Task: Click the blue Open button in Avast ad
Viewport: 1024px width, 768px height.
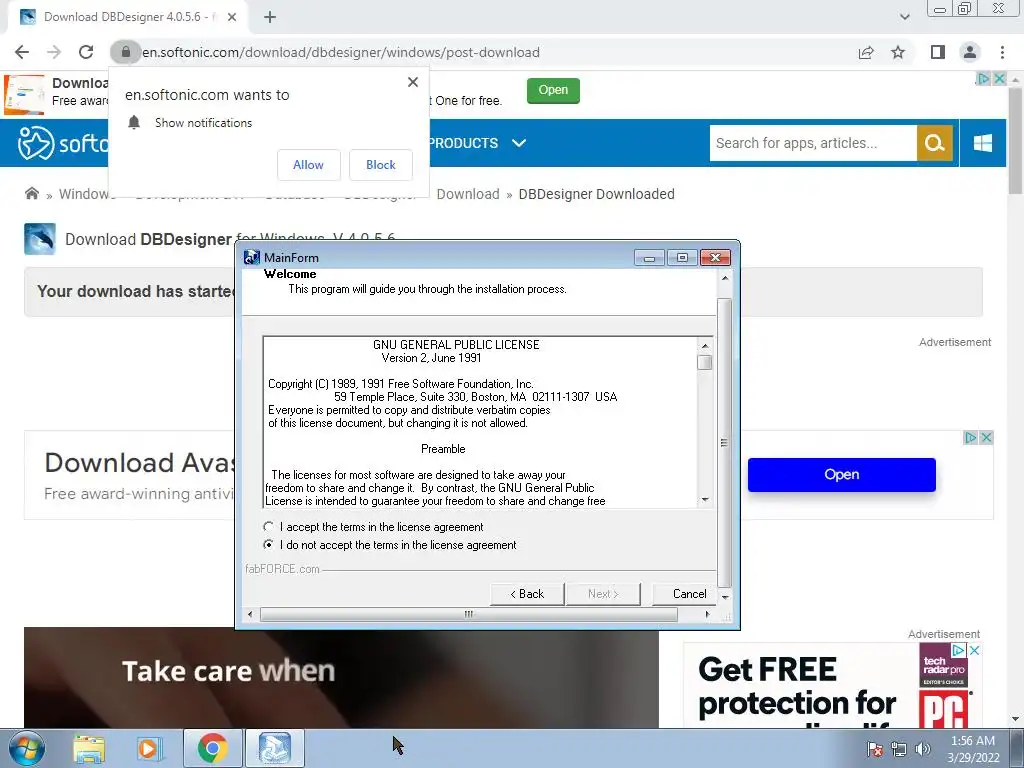Action: click(x=841, y=475)
